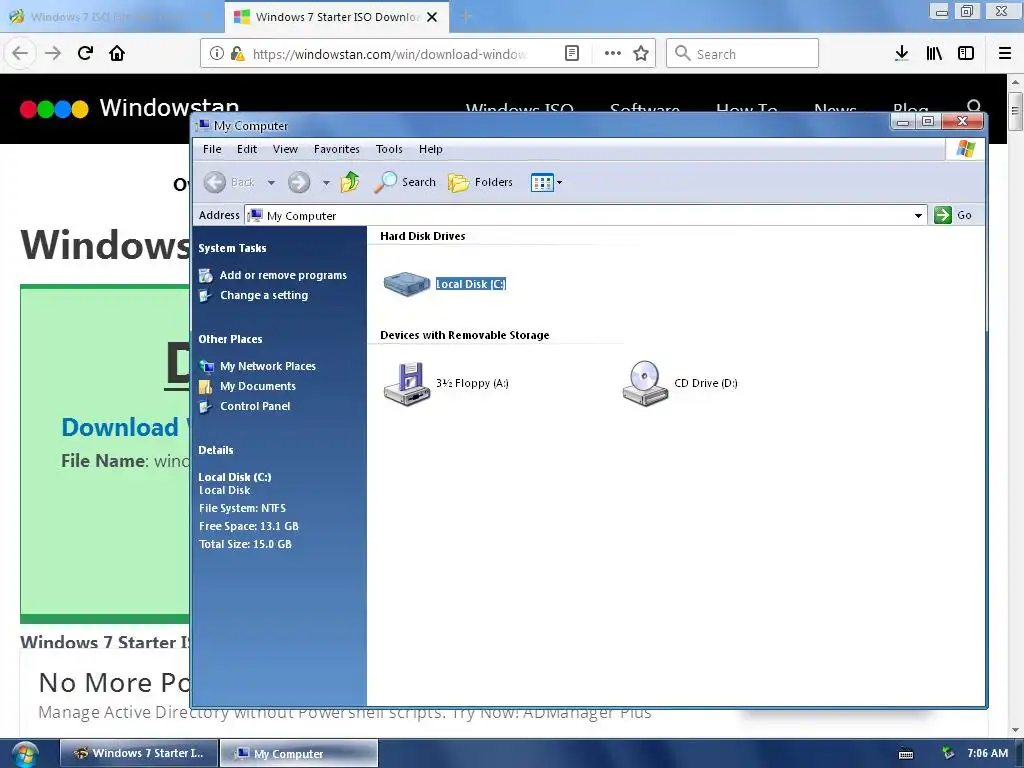Open the browser downloads arrow
The width and height of the screenshot is (1024, 768).
pyautogui.click(x=901, y=54)
